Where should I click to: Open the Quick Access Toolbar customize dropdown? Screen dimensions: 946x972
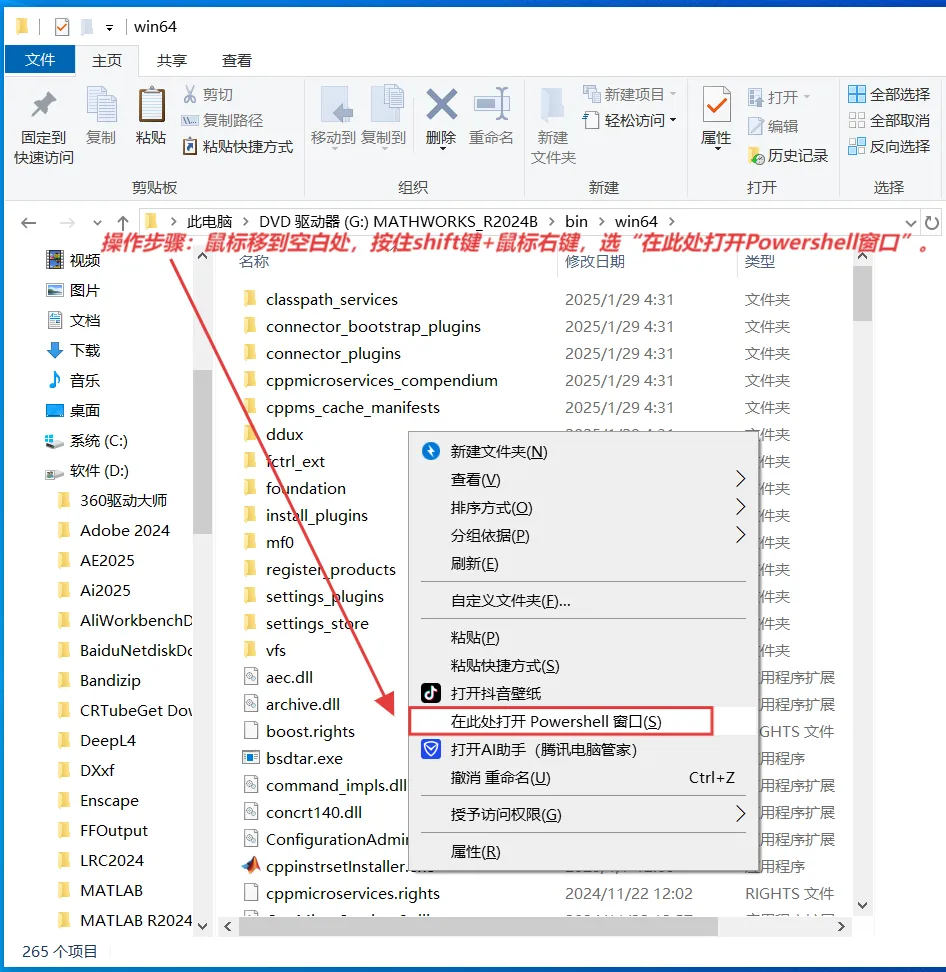tap(109, 27)
